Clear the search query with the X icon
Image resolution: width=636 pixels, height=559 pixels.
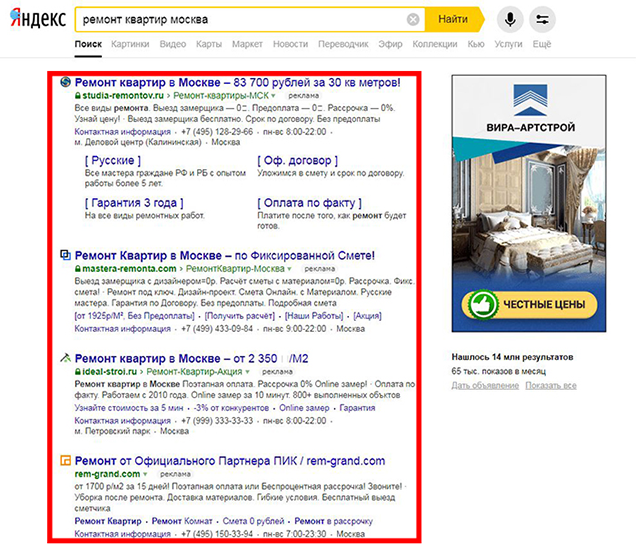coord(413,19)
